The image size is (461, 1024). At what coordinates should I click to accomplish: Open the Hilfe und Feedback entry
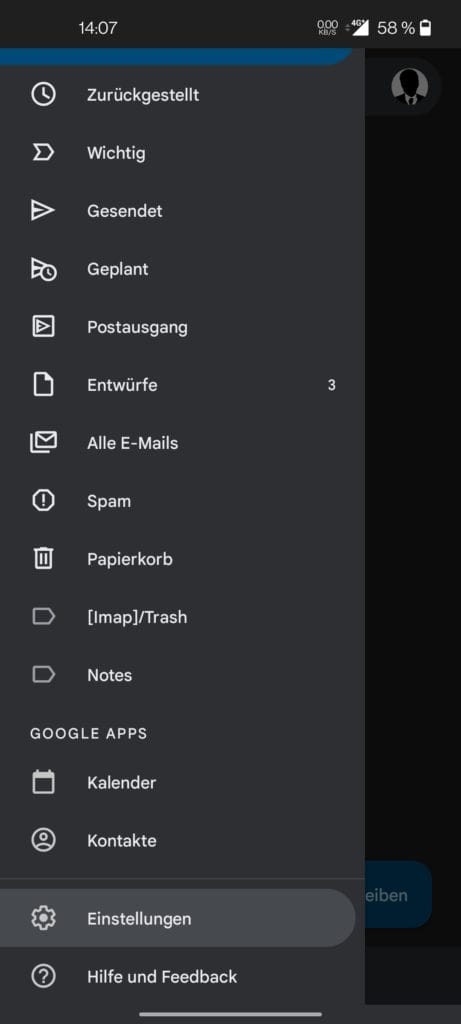(182, 976)
